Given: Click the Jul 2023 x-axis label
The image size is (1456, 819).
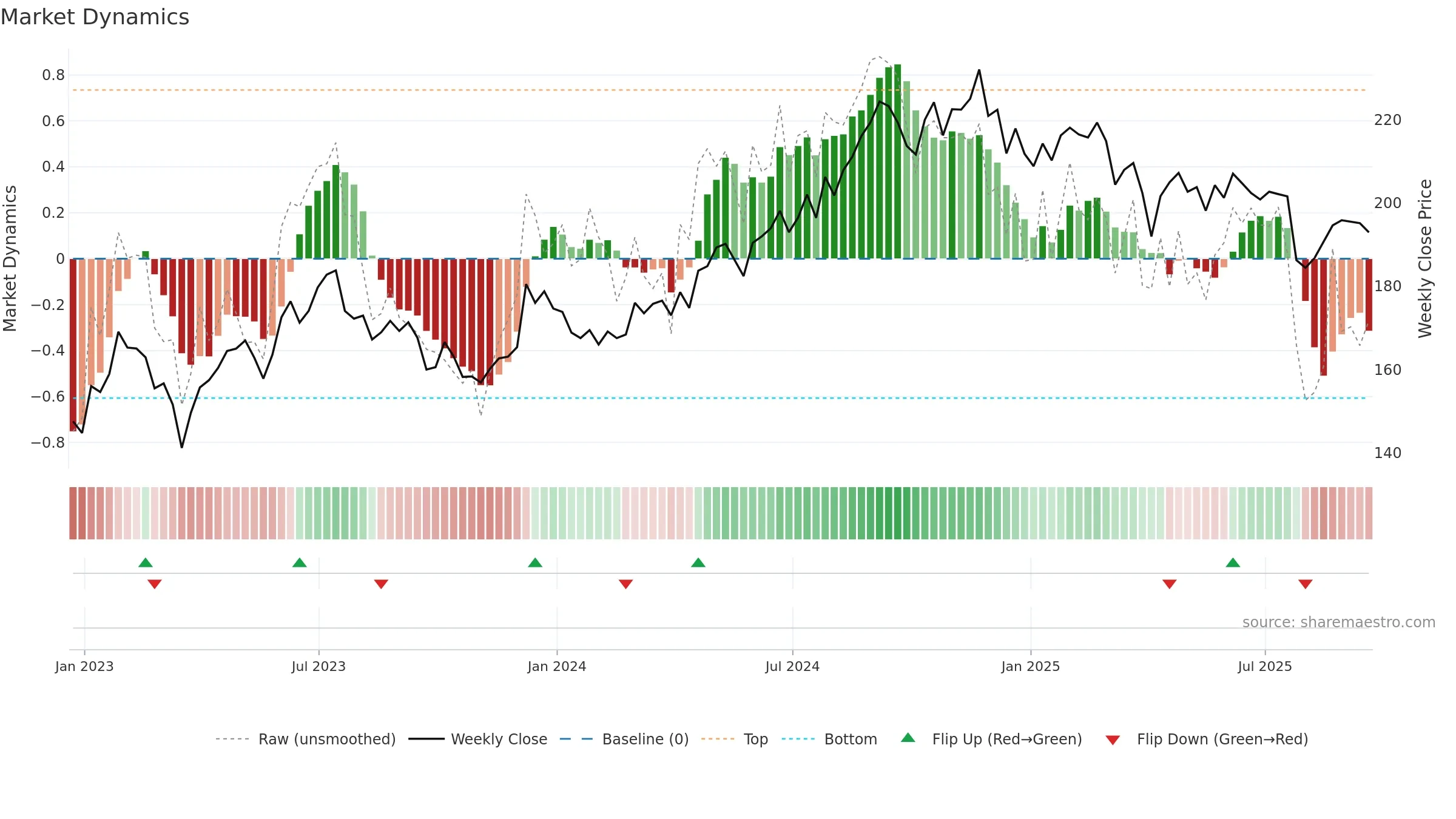Looking at the screenshot, I should (318, 666).
